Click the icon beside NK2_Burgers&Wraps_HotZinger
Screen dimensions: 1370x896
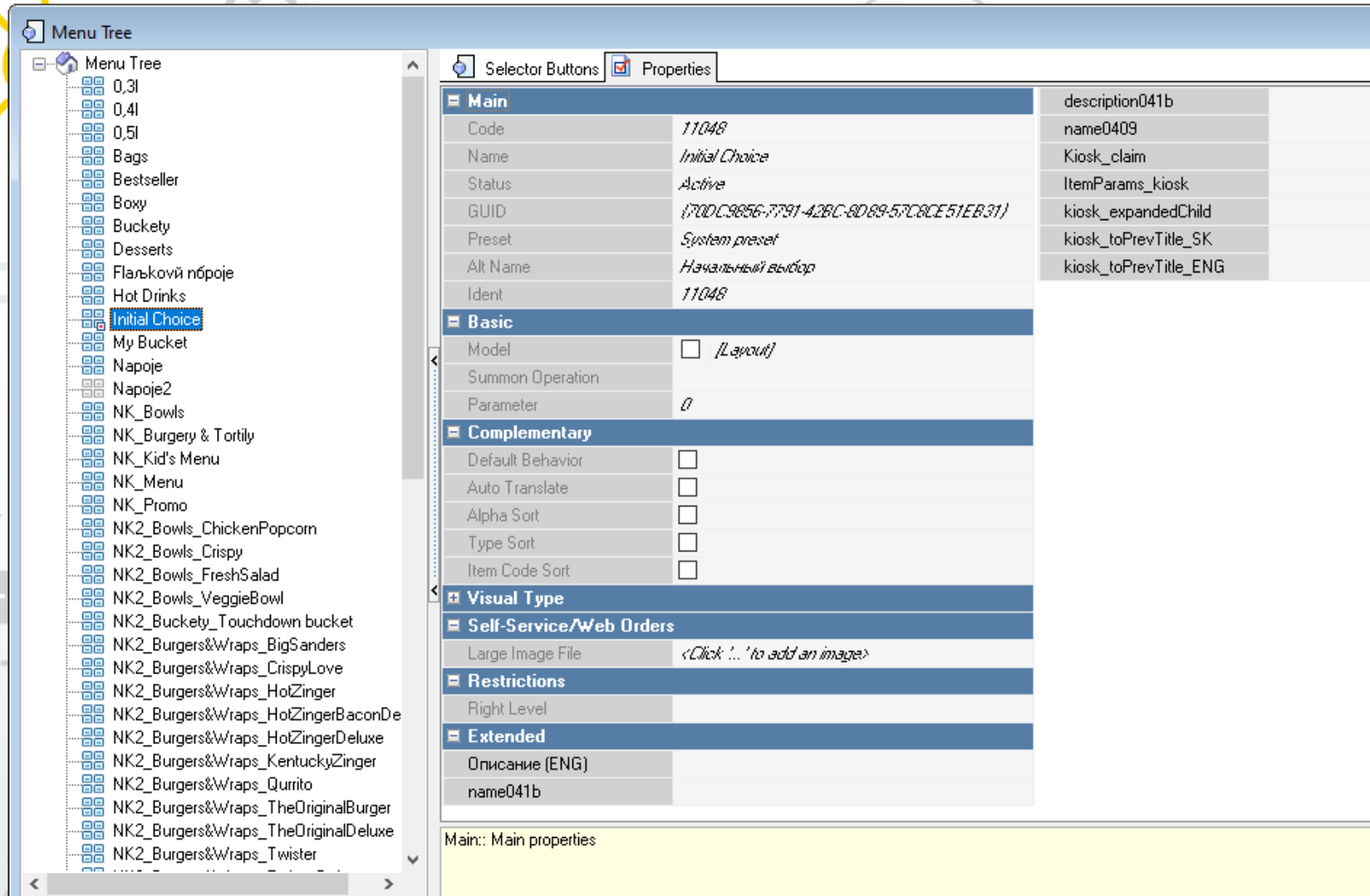pos(93,691)
